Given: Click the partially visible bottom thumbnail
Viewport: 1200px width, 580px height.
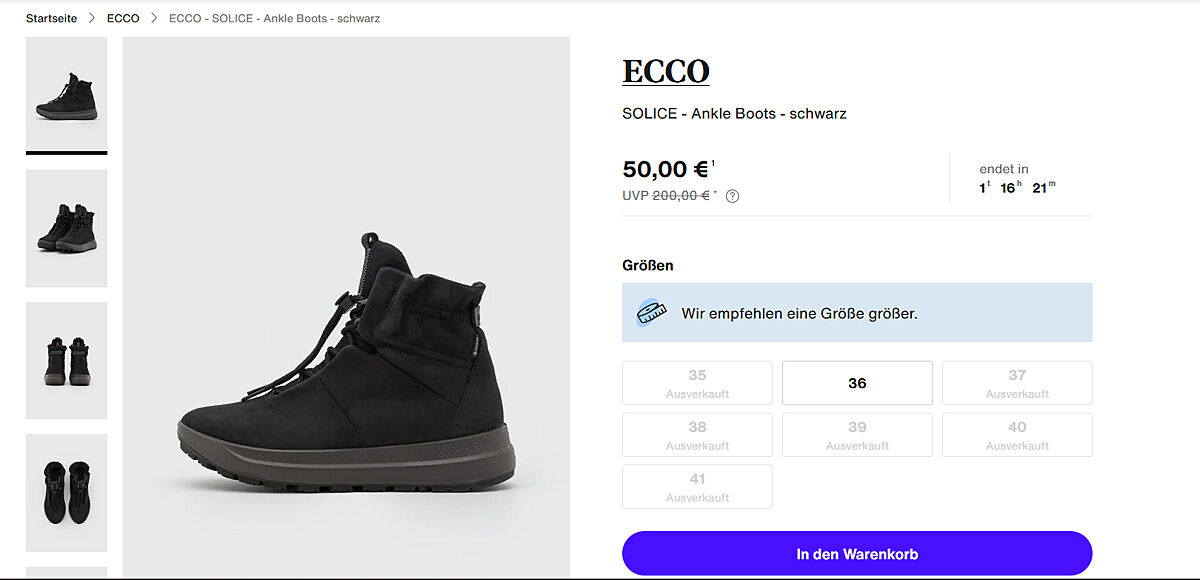Looking at the screenshot, I should 66,573.
